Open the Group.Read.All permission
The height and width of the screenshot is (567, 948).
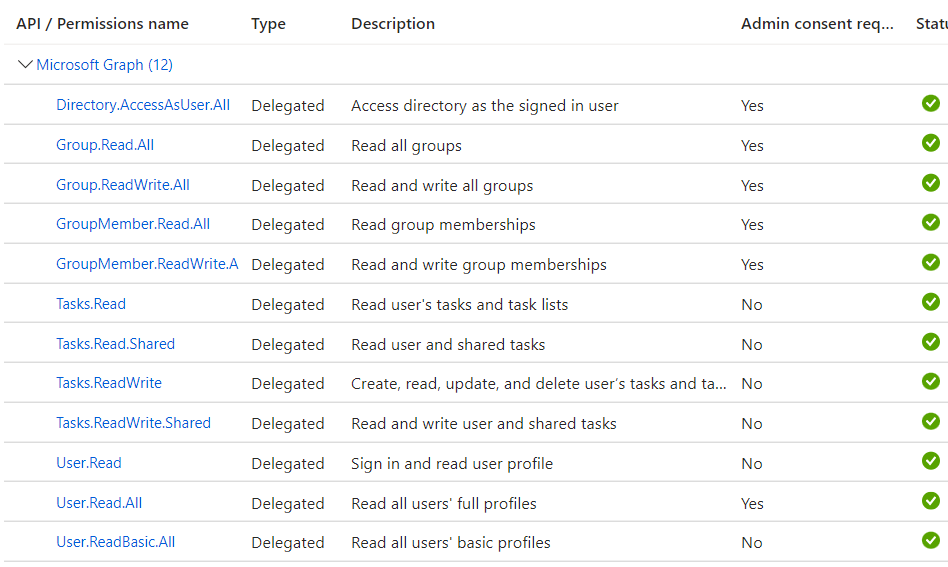tap(105, 145)
